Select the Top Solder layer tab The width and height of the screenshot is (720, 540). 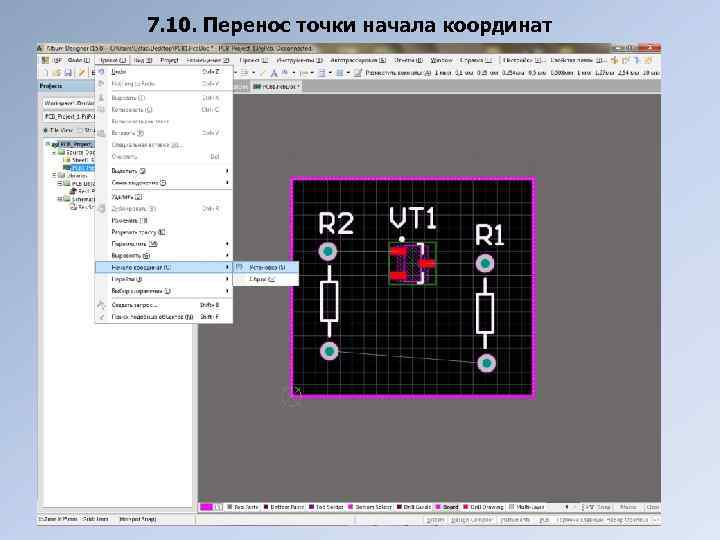pyautogui.click(x=326, y=507)
